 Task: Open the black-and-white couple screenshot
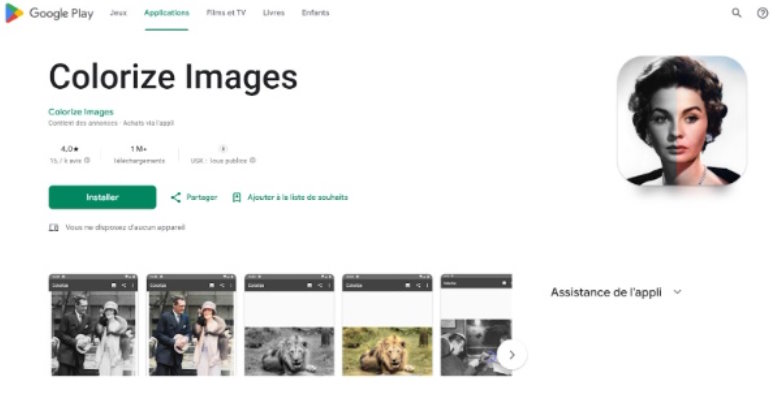[93, 325]
